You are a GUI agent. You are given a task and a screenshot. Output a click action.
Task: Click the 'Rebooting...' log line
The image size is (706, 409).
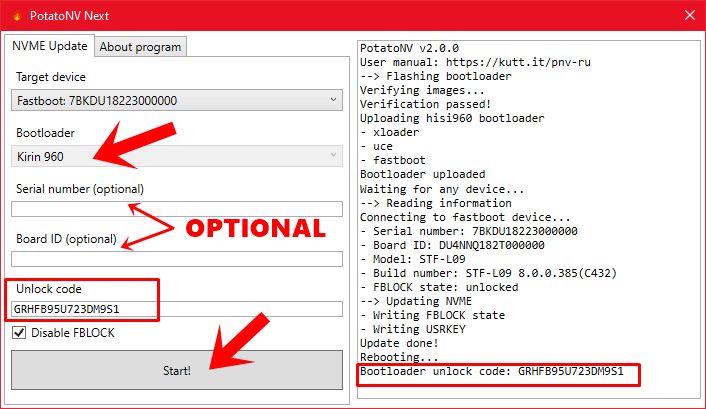coord(399,357)
